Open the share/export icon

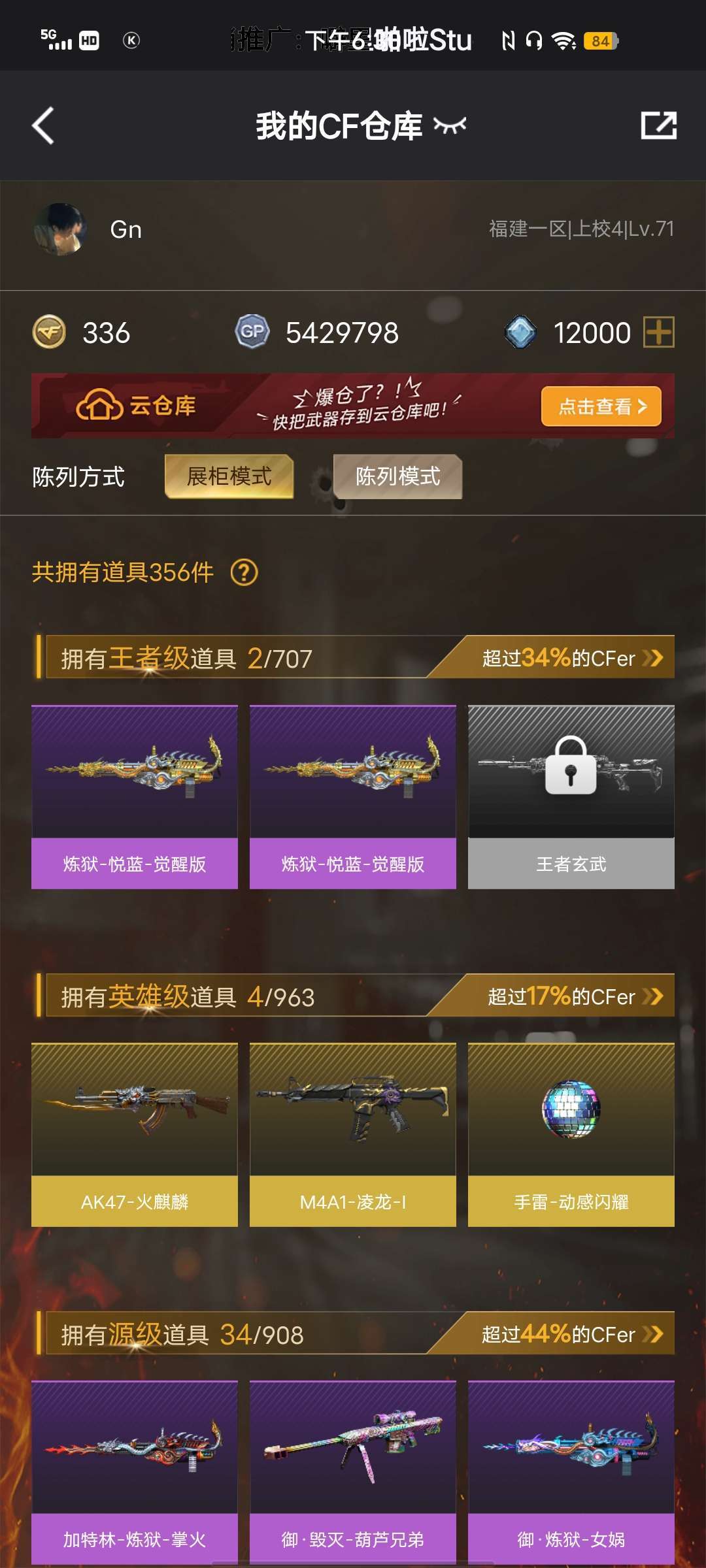tap(658, 125)
